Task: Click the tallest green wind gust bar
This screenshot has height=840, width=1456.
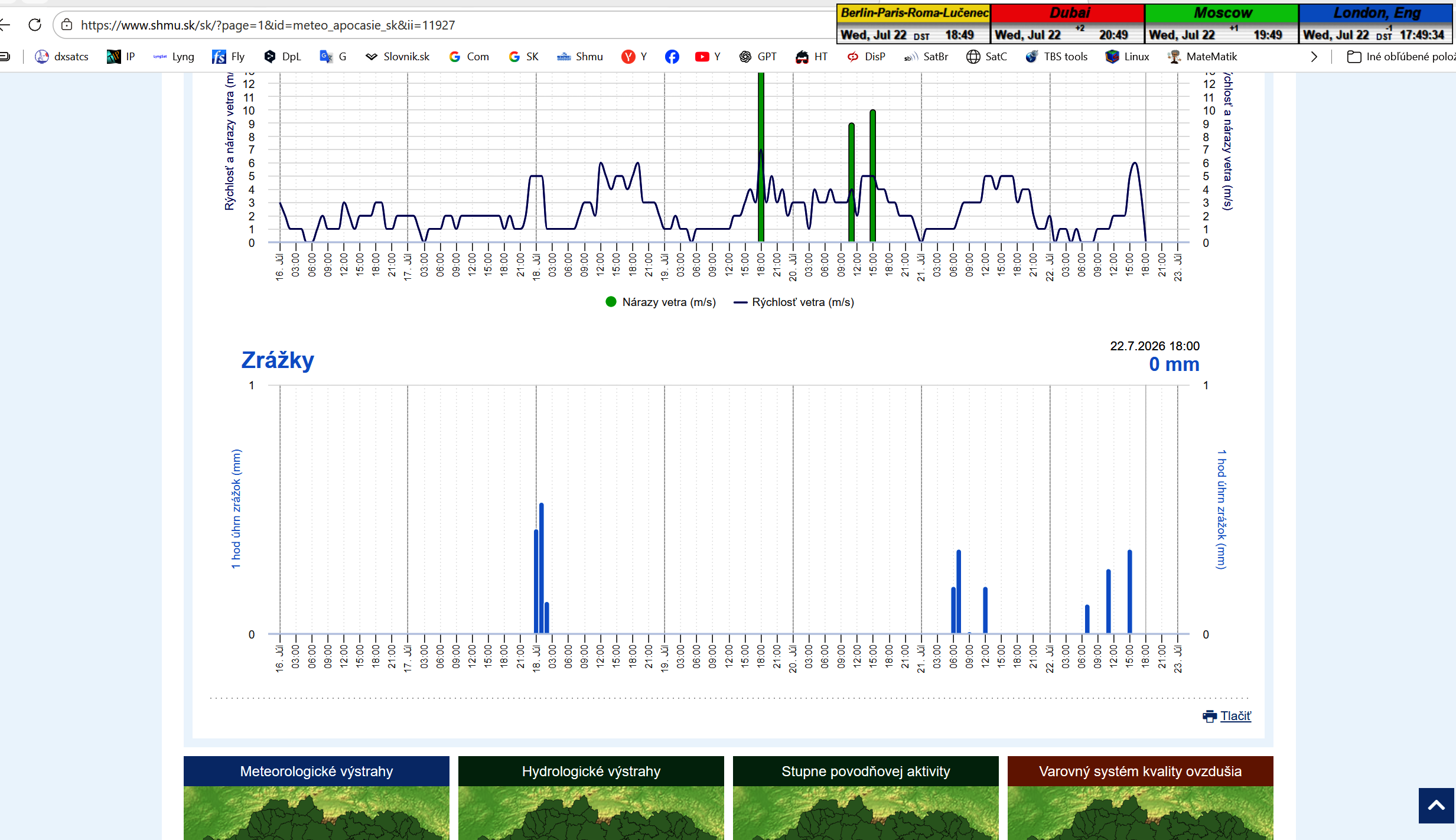Action: click(x=761, y=157)
